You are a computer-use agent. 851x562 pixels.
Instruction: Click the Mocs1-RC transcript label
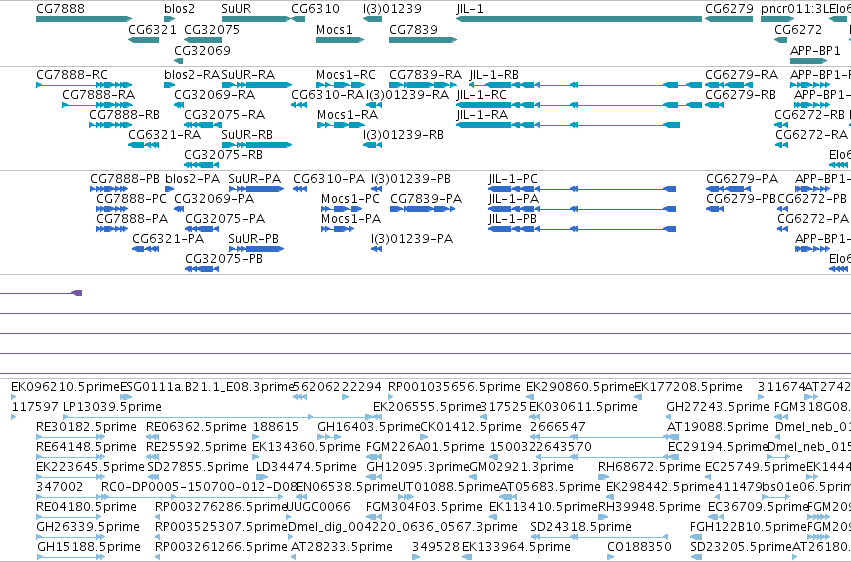(346, 74)
